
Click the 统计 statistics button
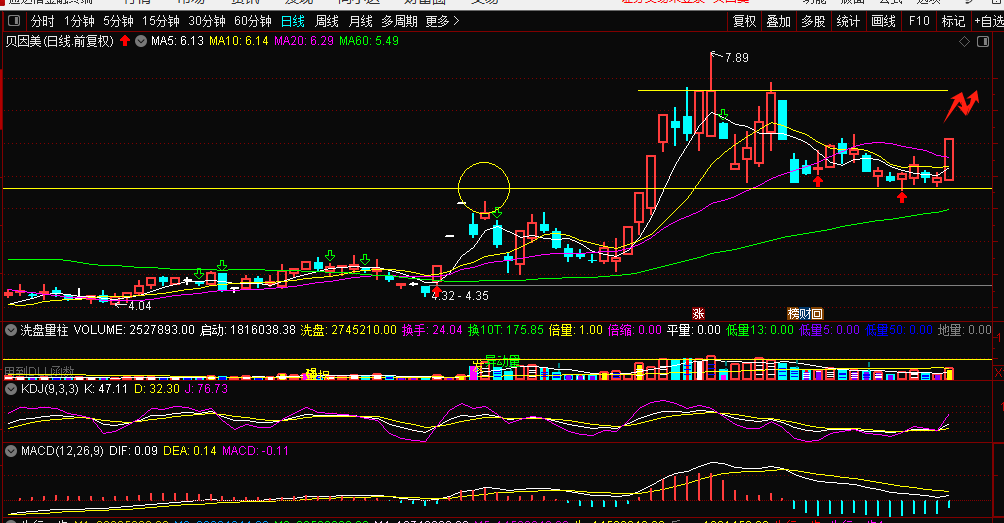(848, 21)
